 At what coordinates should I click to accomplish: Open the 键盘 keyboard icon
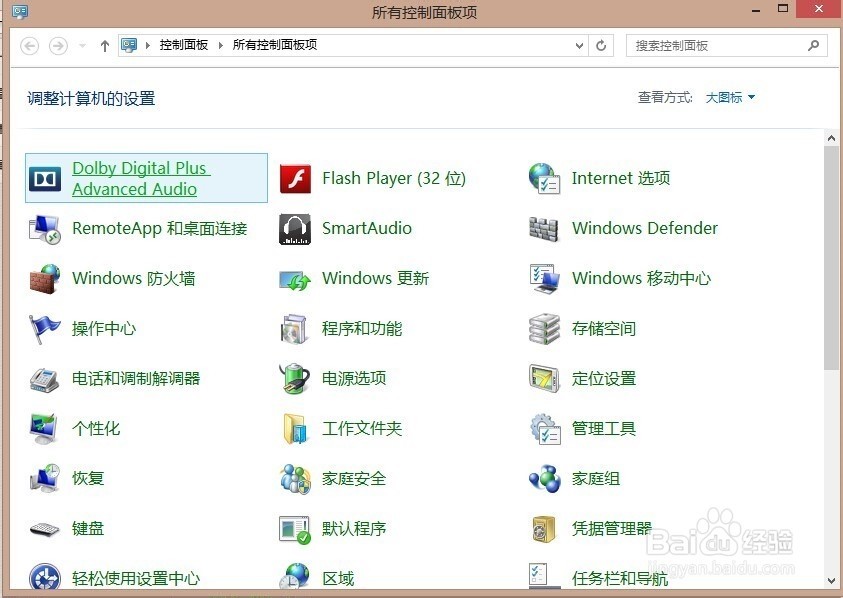(x=45, y=529)
